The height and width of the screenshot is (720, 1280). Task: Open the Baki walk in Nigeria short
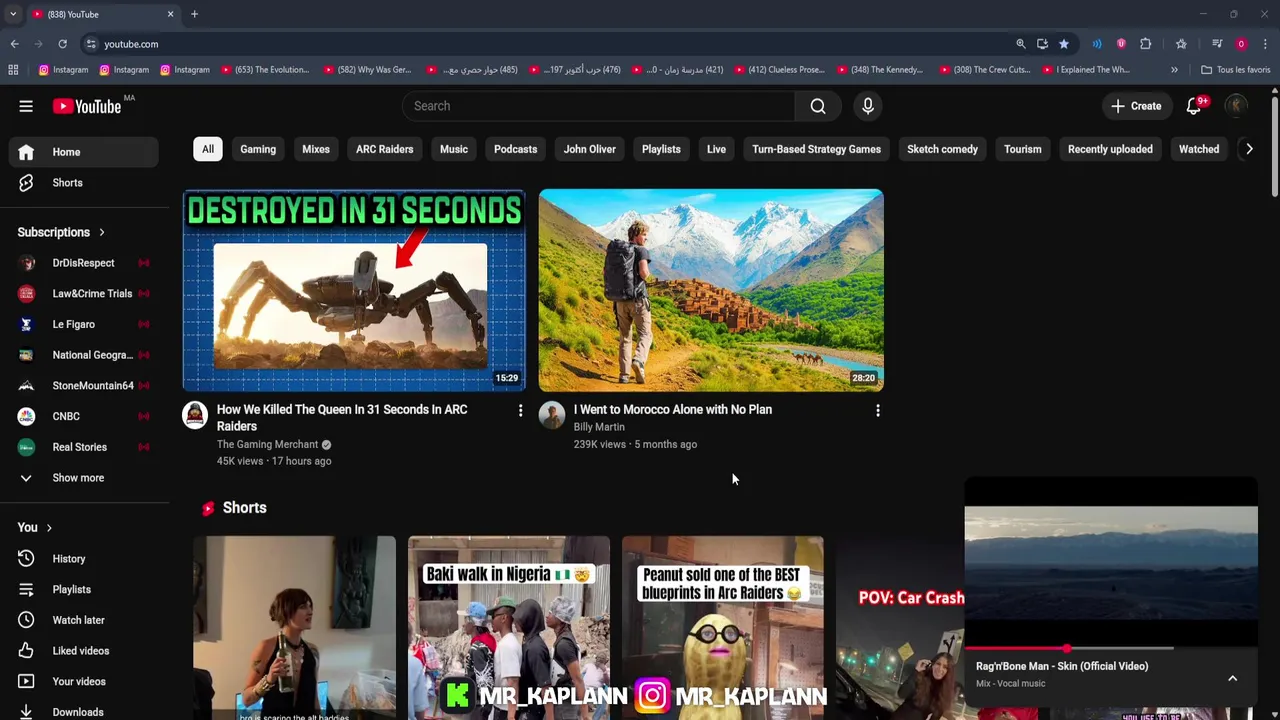point(508,628)
